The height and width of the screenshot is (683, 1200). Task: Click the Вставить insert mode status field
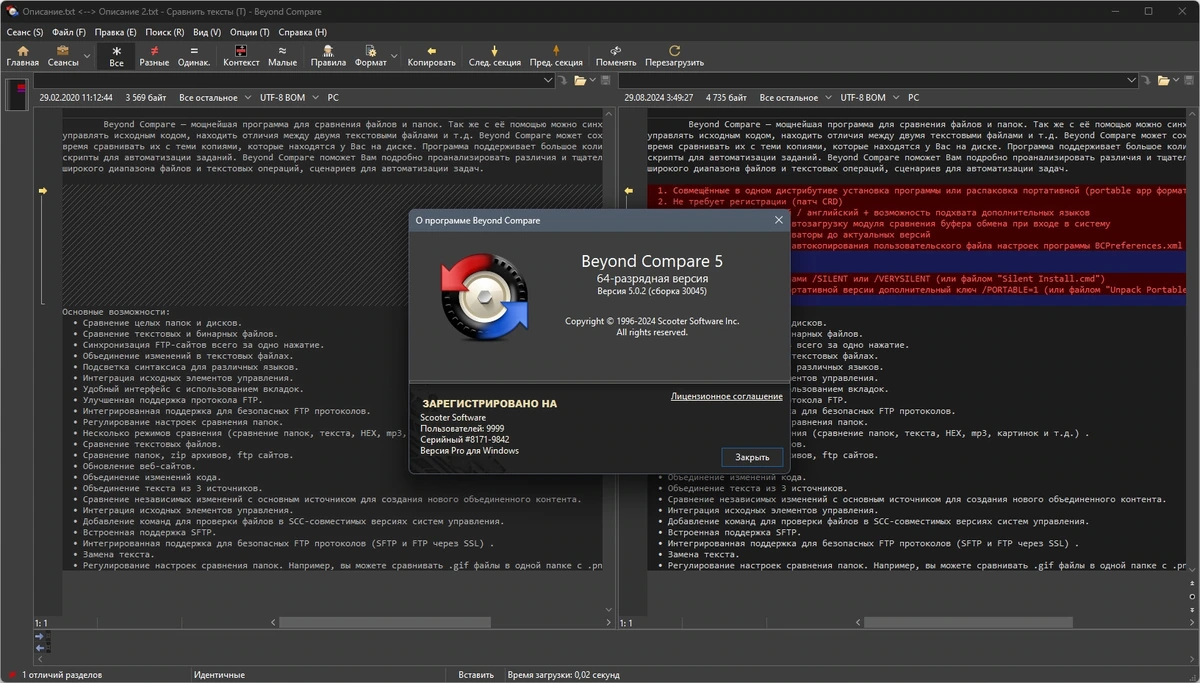click(x=476, y=675)
